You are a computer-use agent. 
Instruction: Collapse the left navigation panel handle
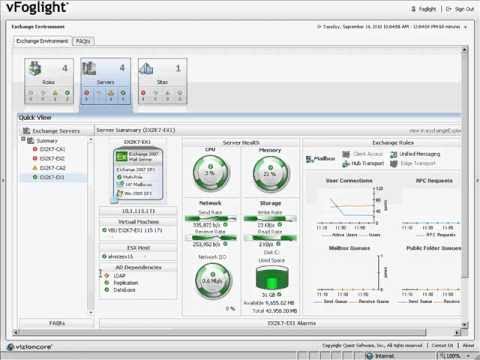pos(3,180)
